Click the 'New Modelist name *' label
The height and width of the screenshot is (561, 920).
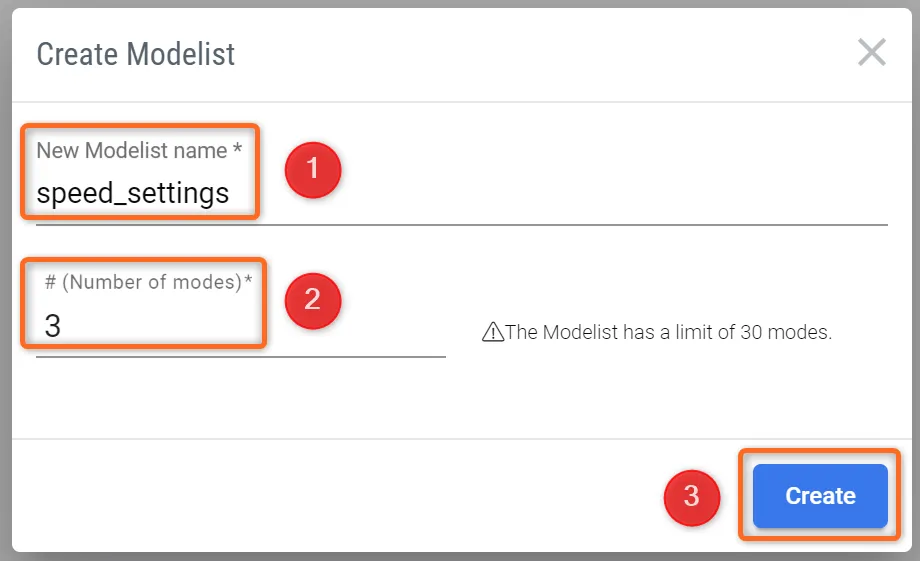tap(132, 151)
